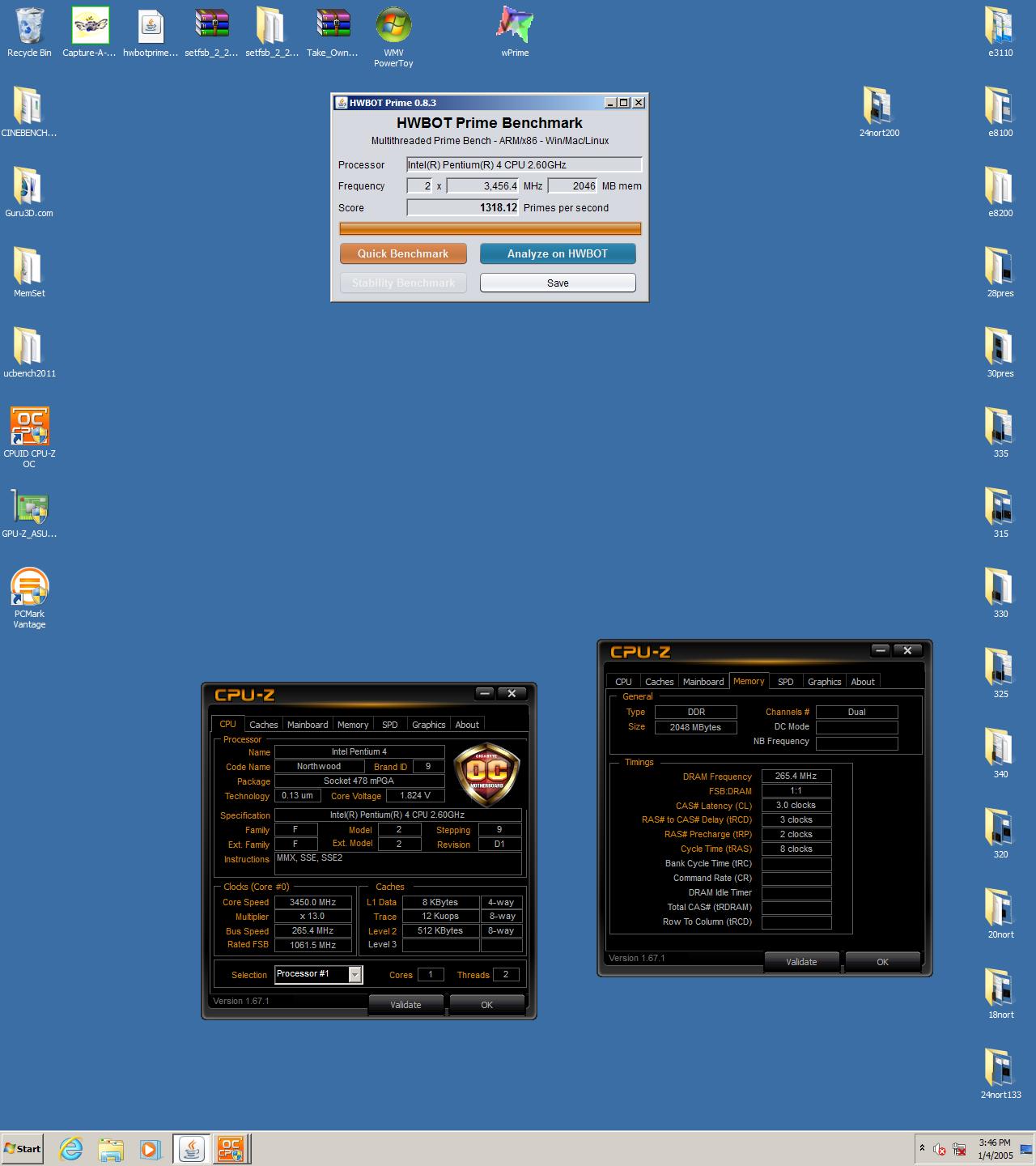Select the ucbench2011 folder icon
This screenshot has height=1166, width=1036.
[x=29, y=352]
